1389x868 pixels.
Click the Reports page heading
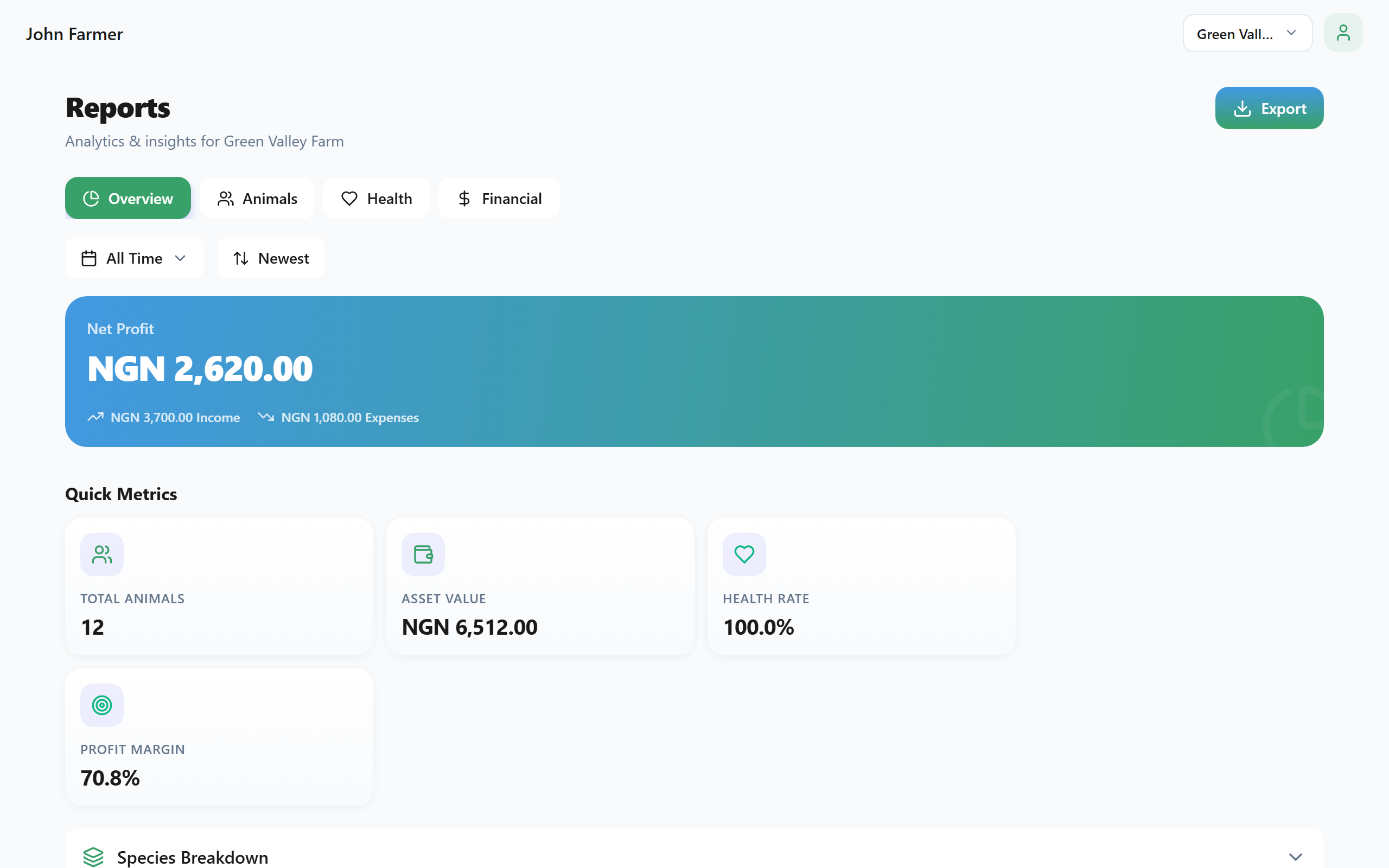[x=118, y=108]
